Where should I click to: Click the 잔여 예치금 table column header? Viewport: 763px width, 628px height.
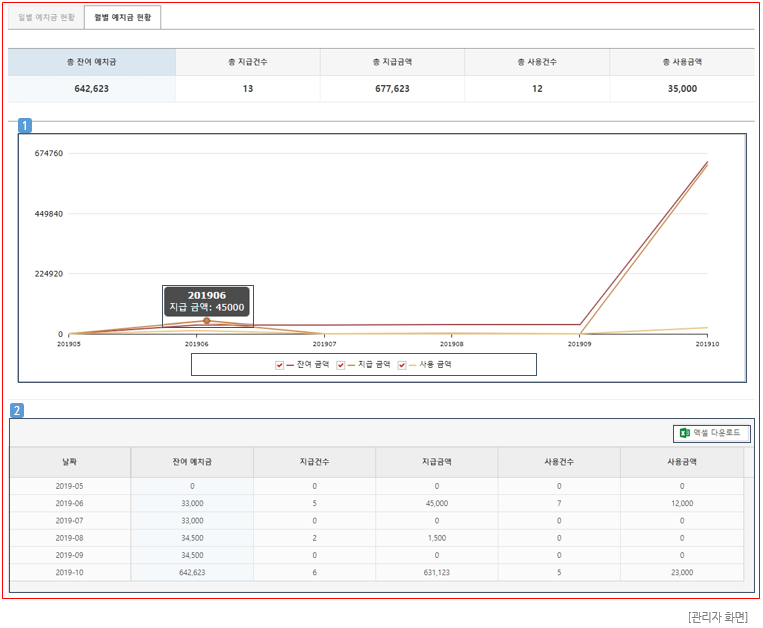[192, 462]
